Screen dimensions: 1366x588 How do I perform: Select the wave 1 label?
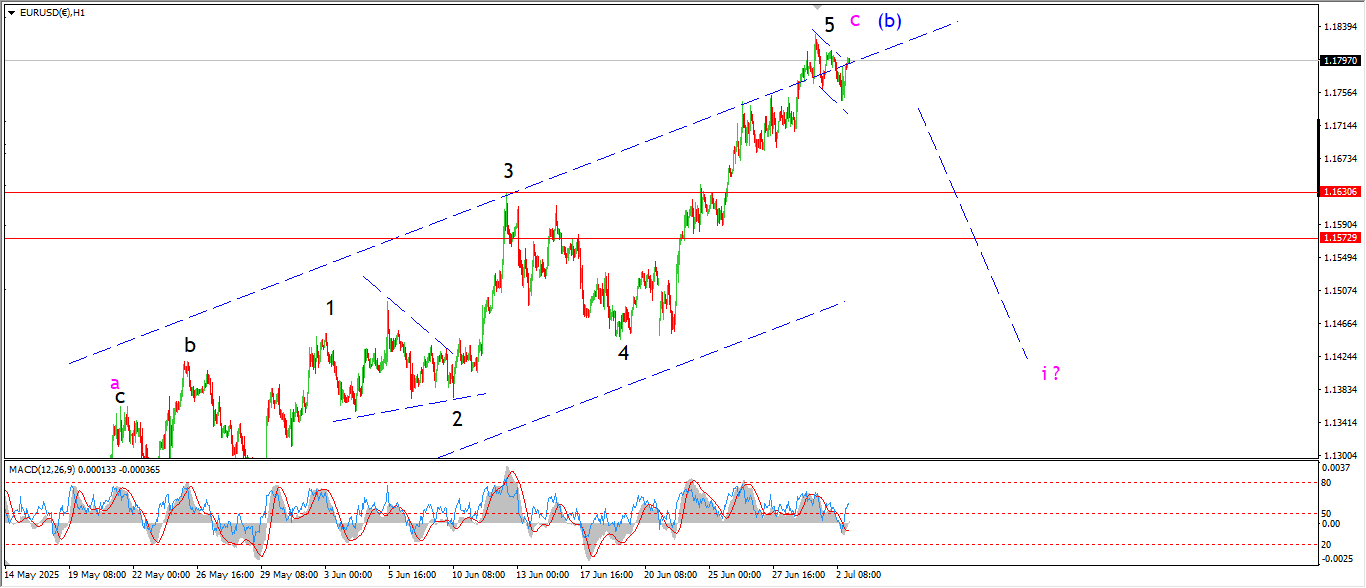click(x=330, y=308)
